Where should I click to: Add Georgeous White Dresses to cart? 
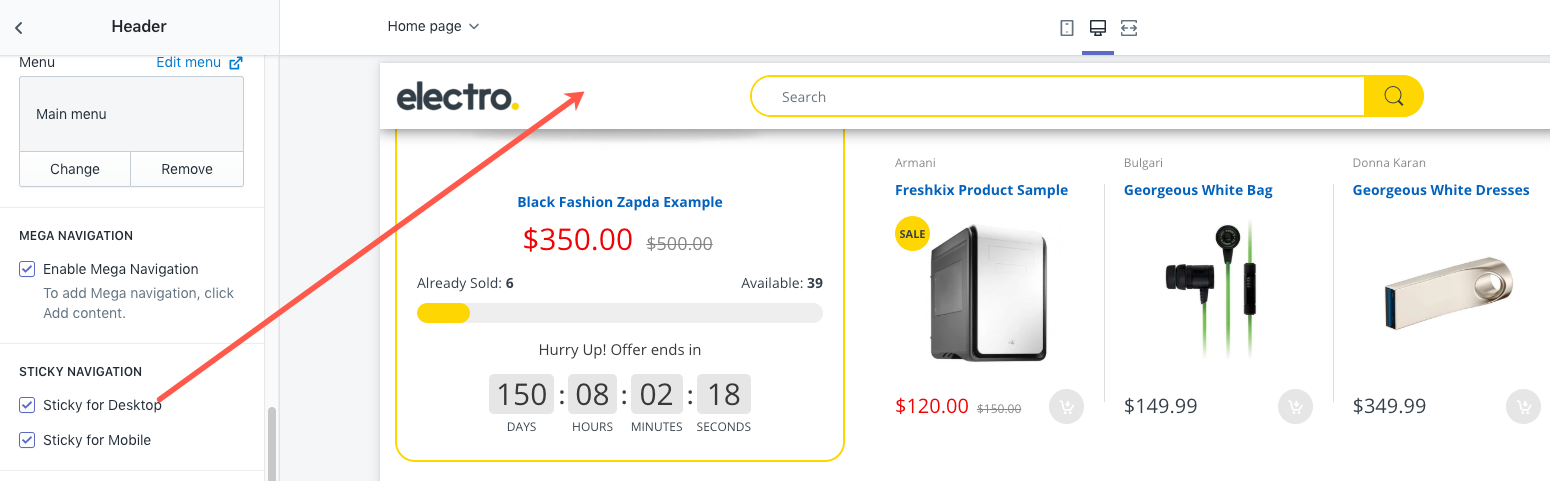(1523, 406)
